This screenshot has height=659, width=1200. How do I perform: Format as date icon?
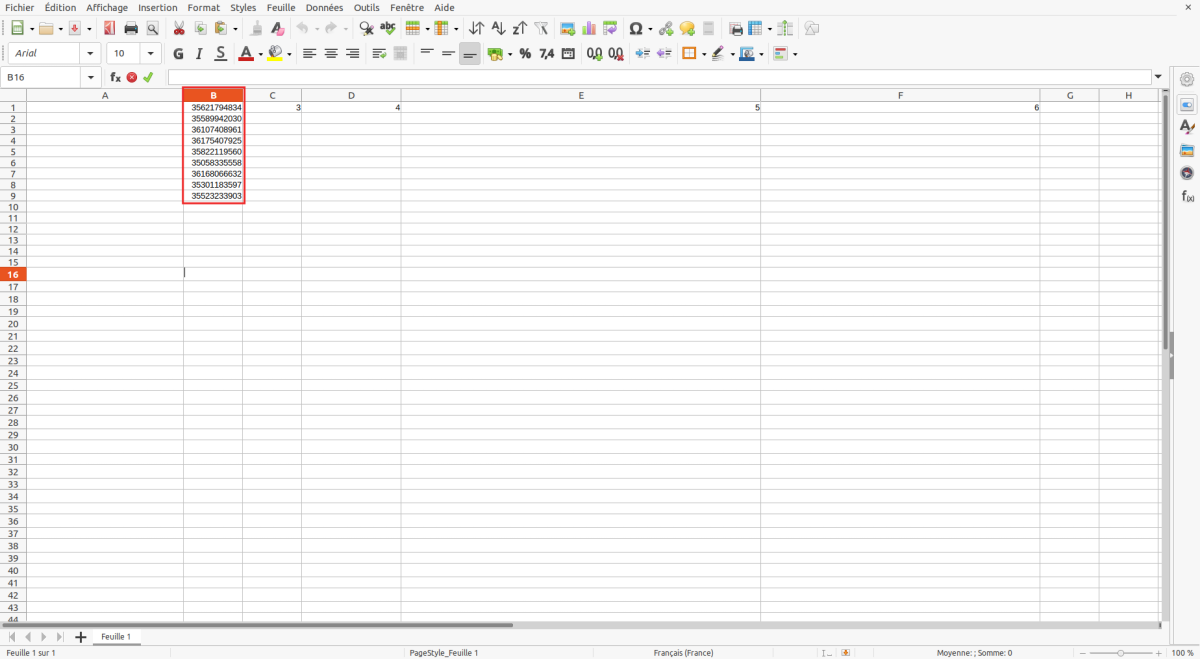(568, 54)
